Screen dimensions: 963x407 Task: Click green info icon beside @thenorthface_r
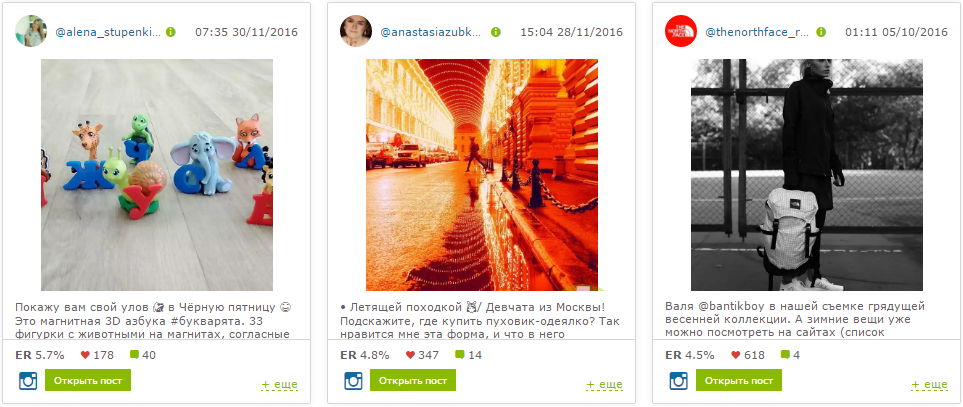(821, 32)
